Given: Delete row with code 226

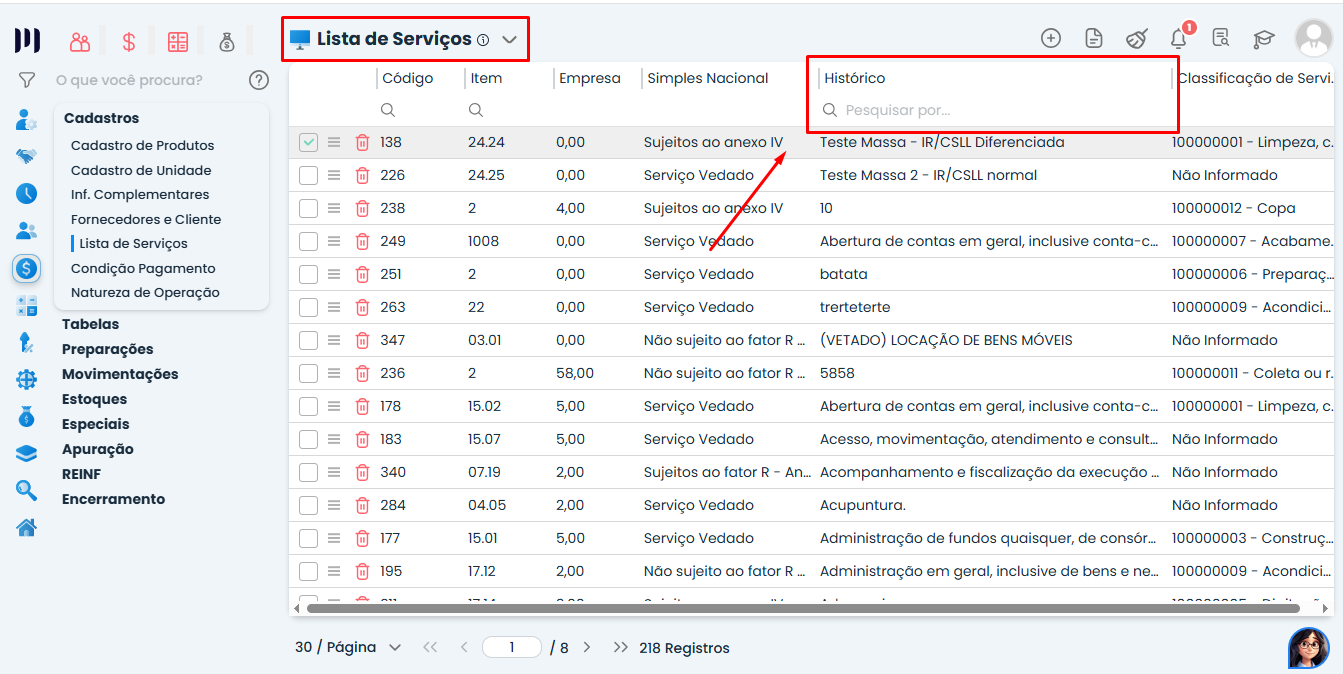Looking at the screenshot, I should tap(362, 176).
